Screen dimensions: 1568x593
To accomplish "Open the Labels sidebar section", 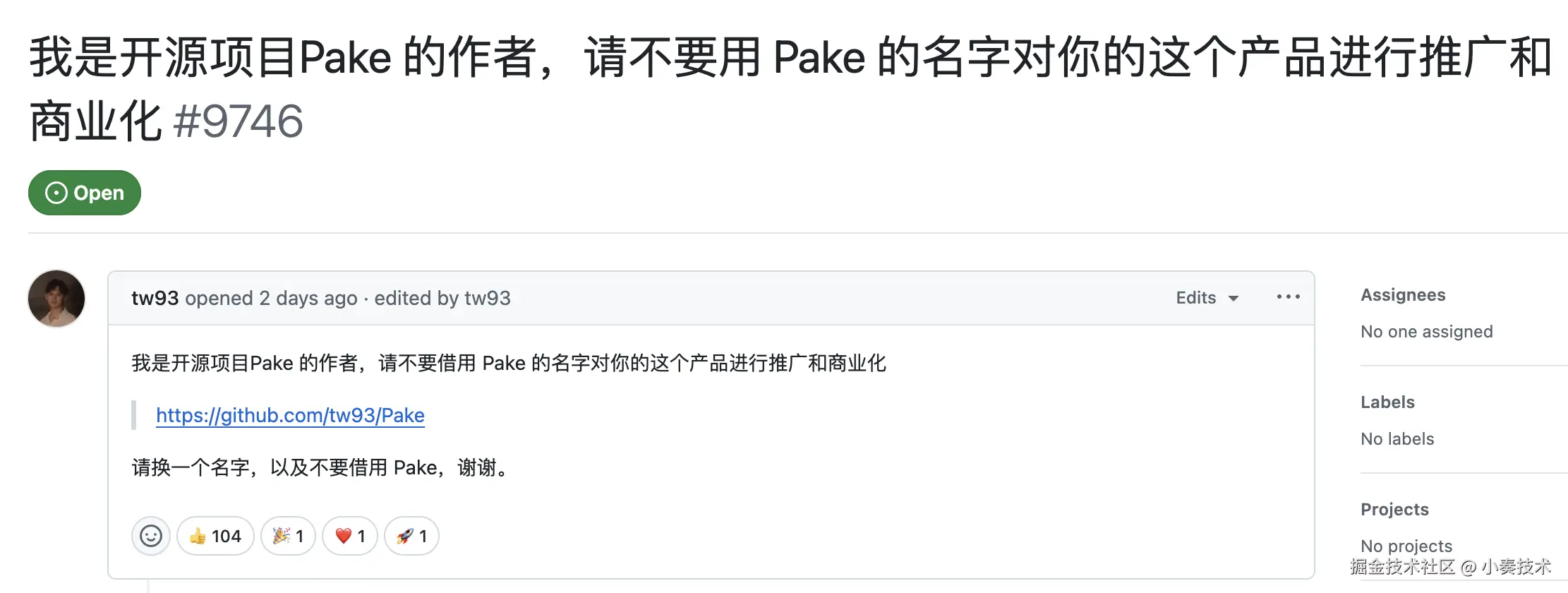I will [x=1387, y=402].
